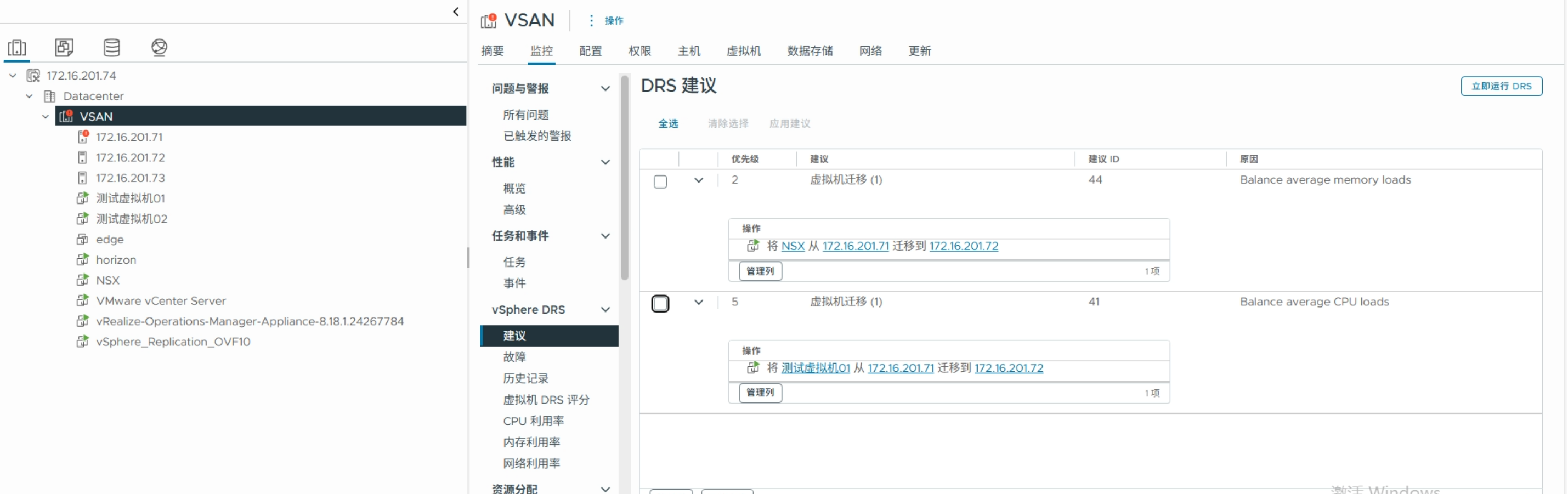Open the 测试虚拟机01 link in migration action
The width and height of the screenshot is (1568, 494).
(815, 367)
